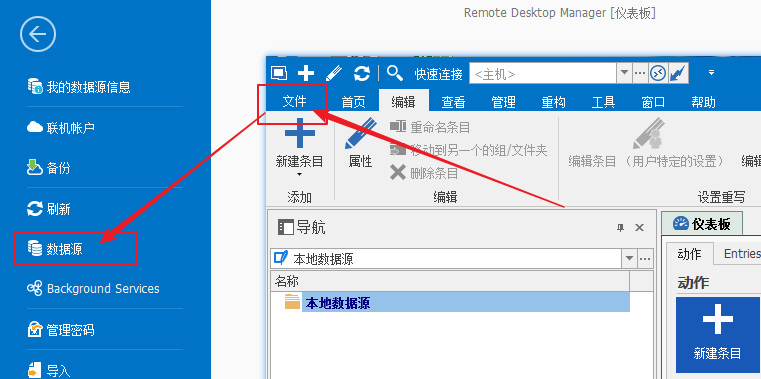
Task: Open Background Services entry
Action: (x=93, y=289)
